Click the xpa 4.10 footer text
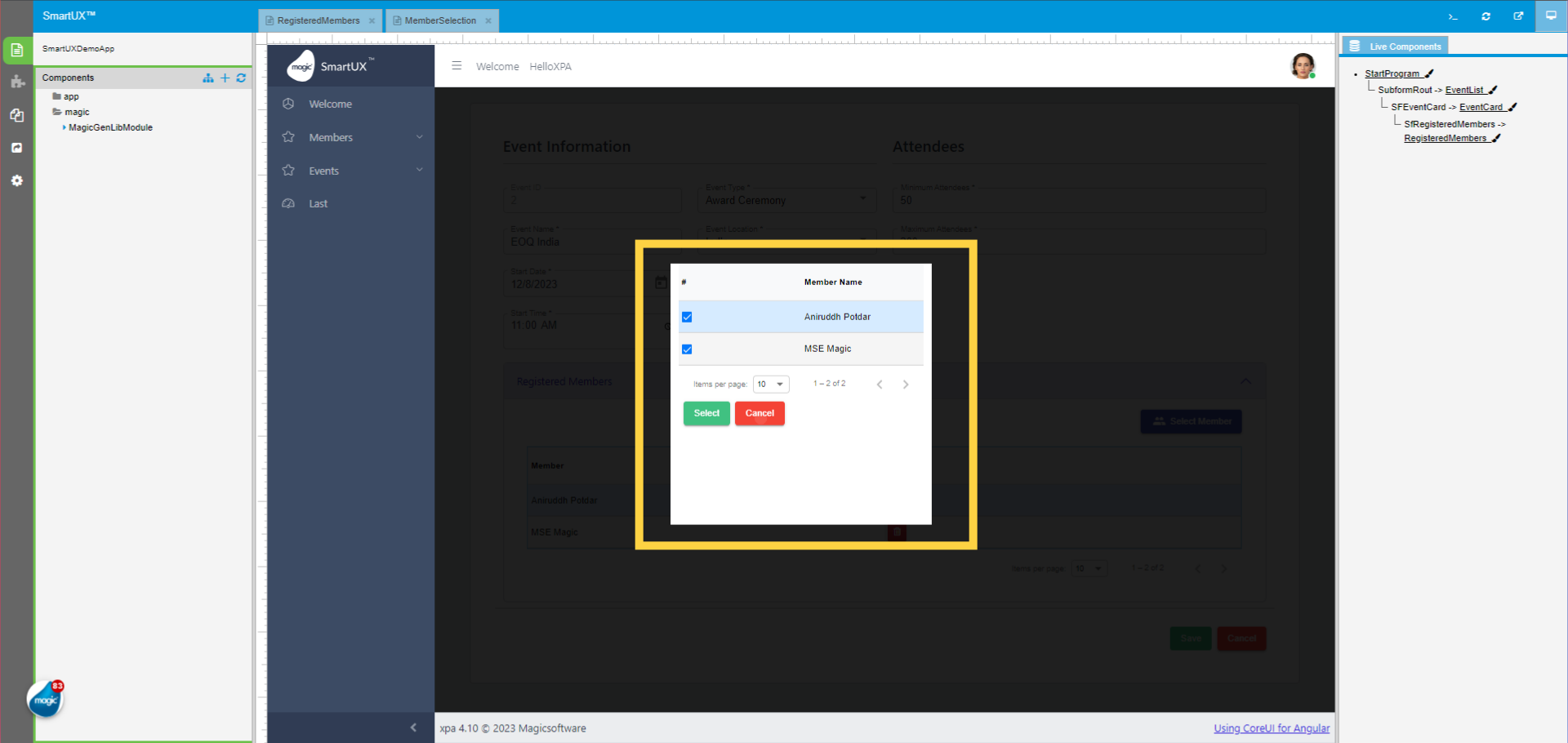The width and height of the screenshot is (1568, 743). pyautogui.click(x=512, y=728)
